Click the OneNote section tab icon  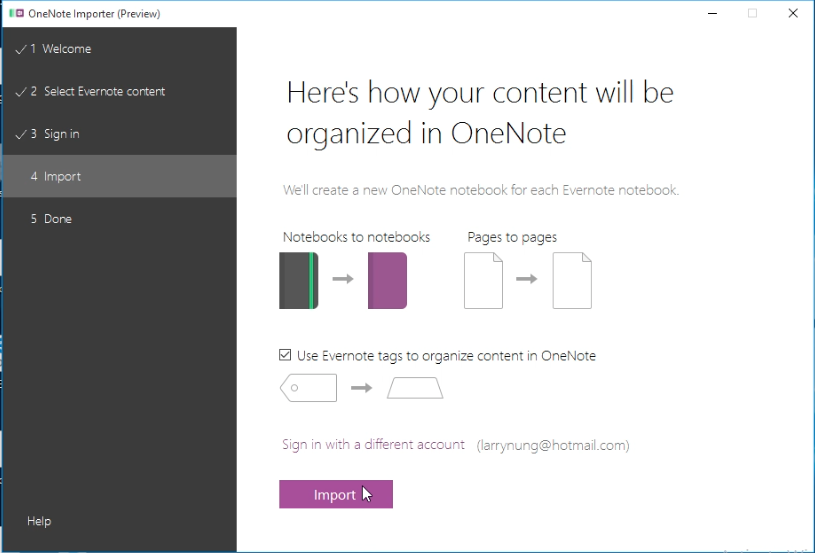(x=415, y=388)
